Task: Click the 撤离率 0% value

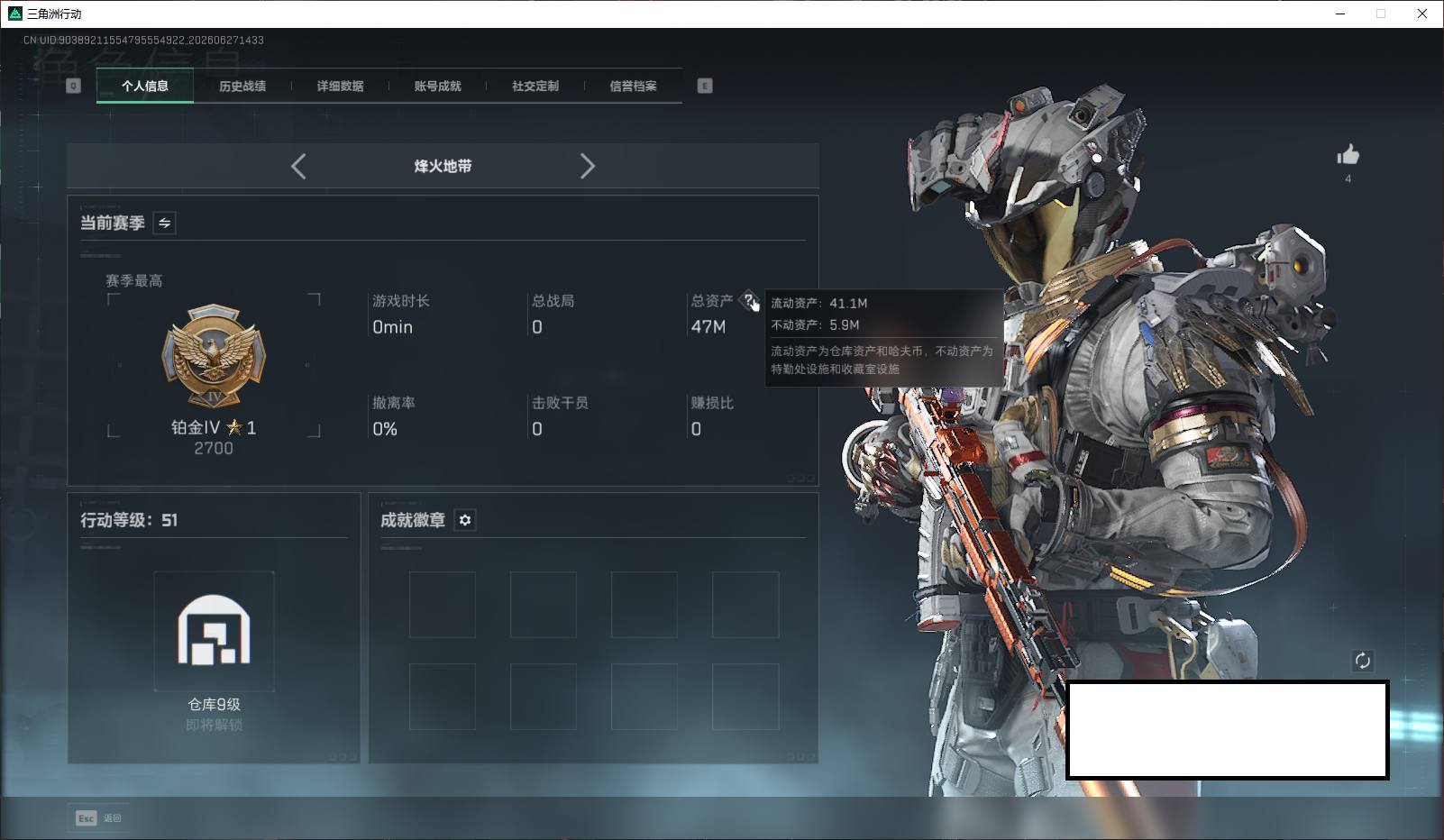Action: [385, 429]
